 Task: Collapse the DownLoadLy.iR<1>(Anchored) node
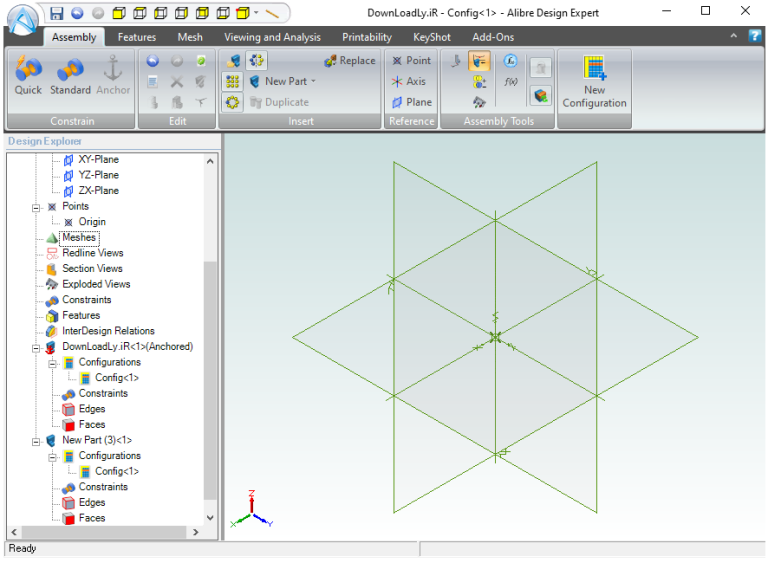(x=37, y=347)
